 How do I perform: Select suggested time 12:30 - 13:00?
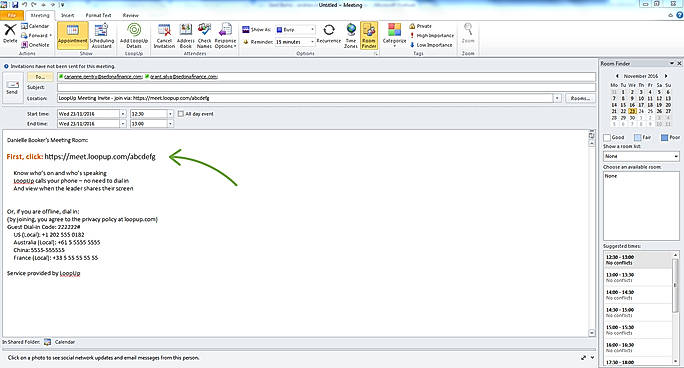(x=637, y=260)
